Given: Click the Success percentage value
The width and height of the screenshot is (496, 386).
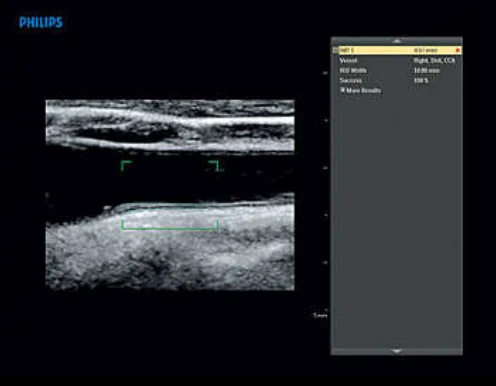Looking at the screenshot, I should [421, 80].
